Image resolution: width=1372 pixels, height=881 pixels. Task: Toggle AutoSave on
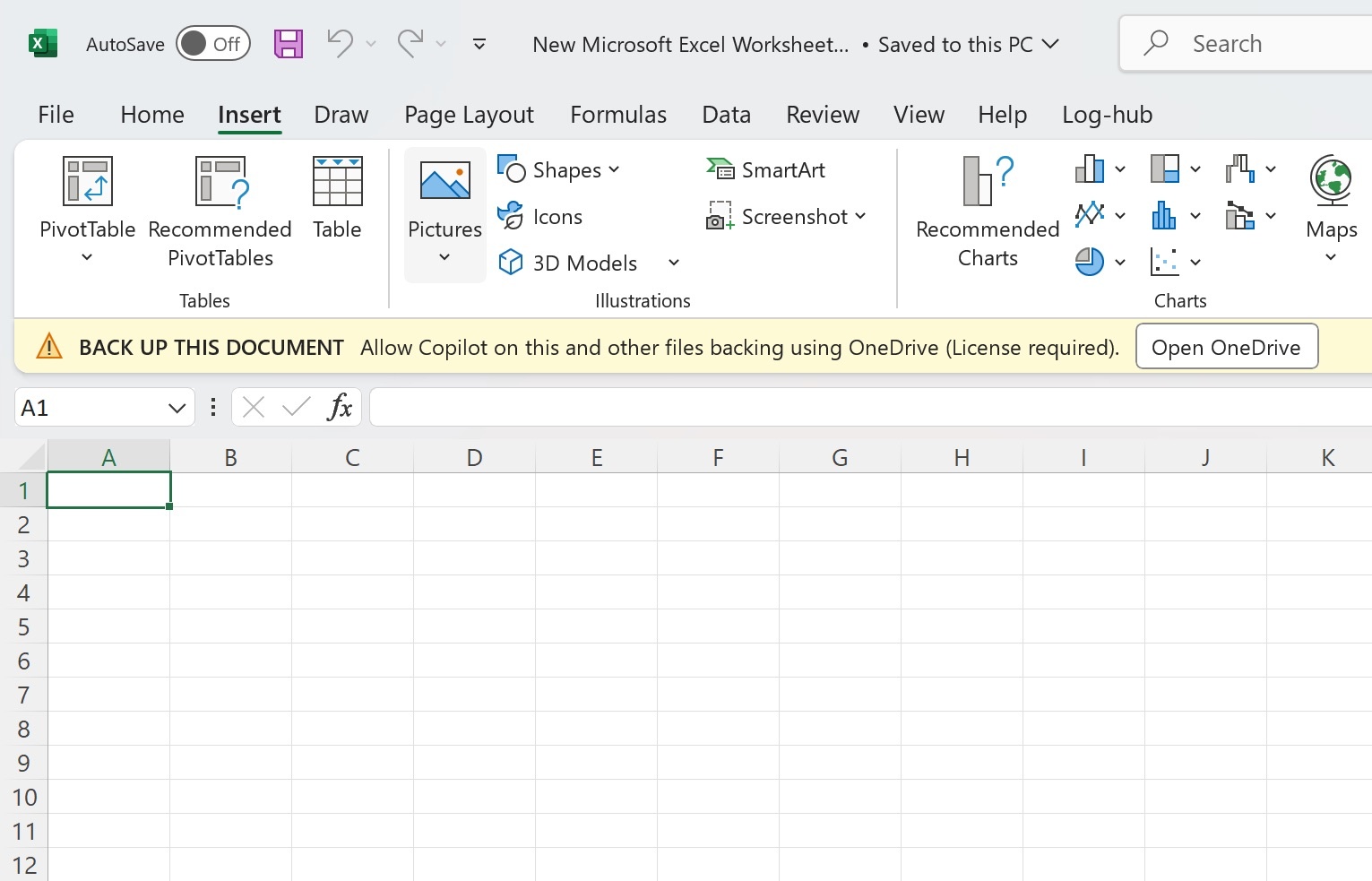click(212, 43)
